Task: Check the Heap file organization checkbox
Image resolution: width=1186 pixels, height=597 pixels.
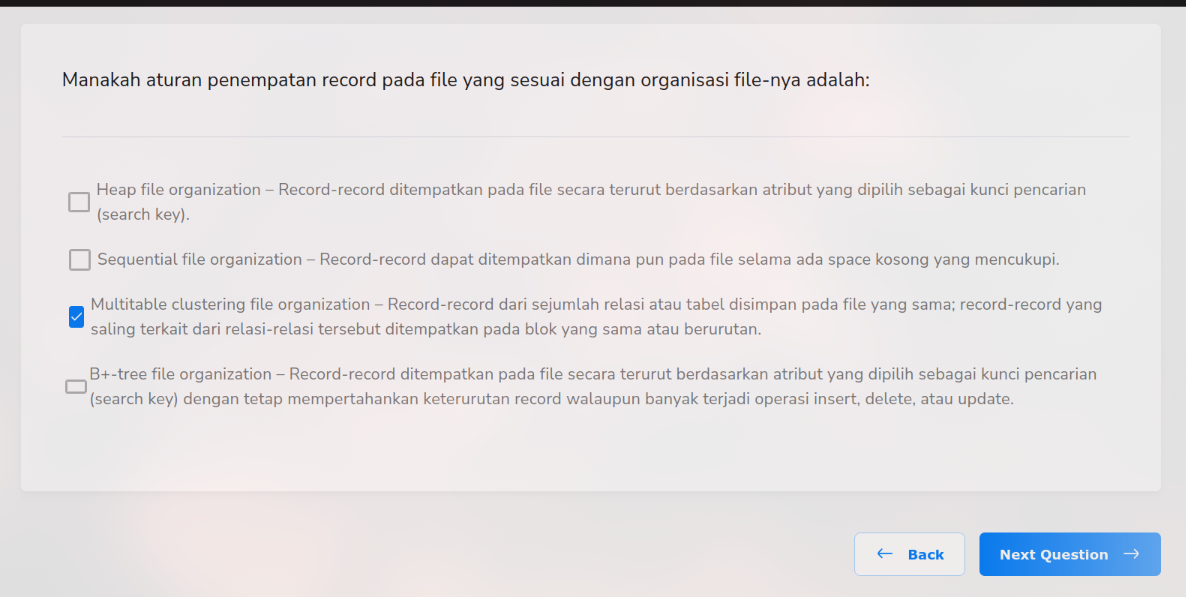Action: coord(79,202)
